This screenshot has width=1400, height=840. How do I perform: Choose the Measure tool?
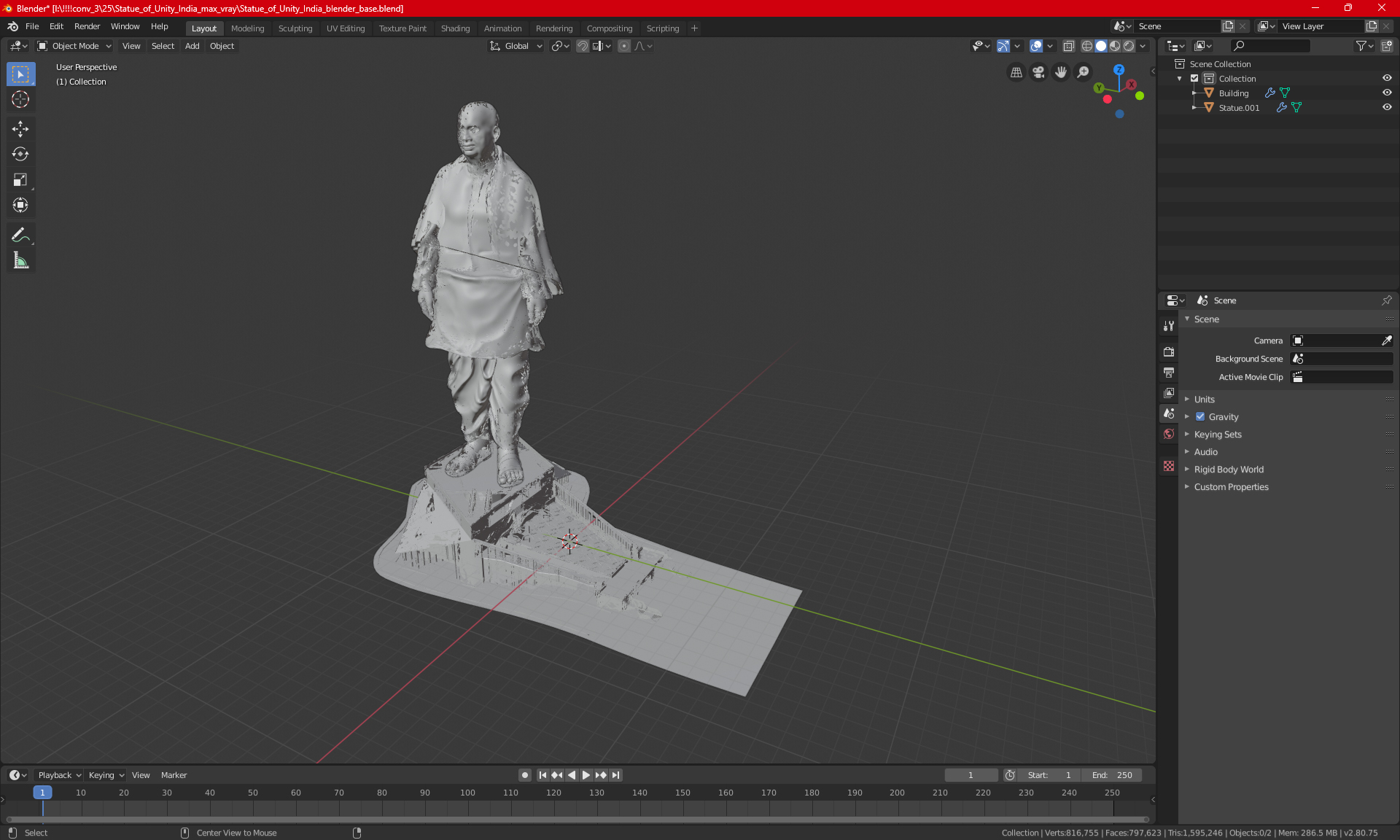coord(20,260)
